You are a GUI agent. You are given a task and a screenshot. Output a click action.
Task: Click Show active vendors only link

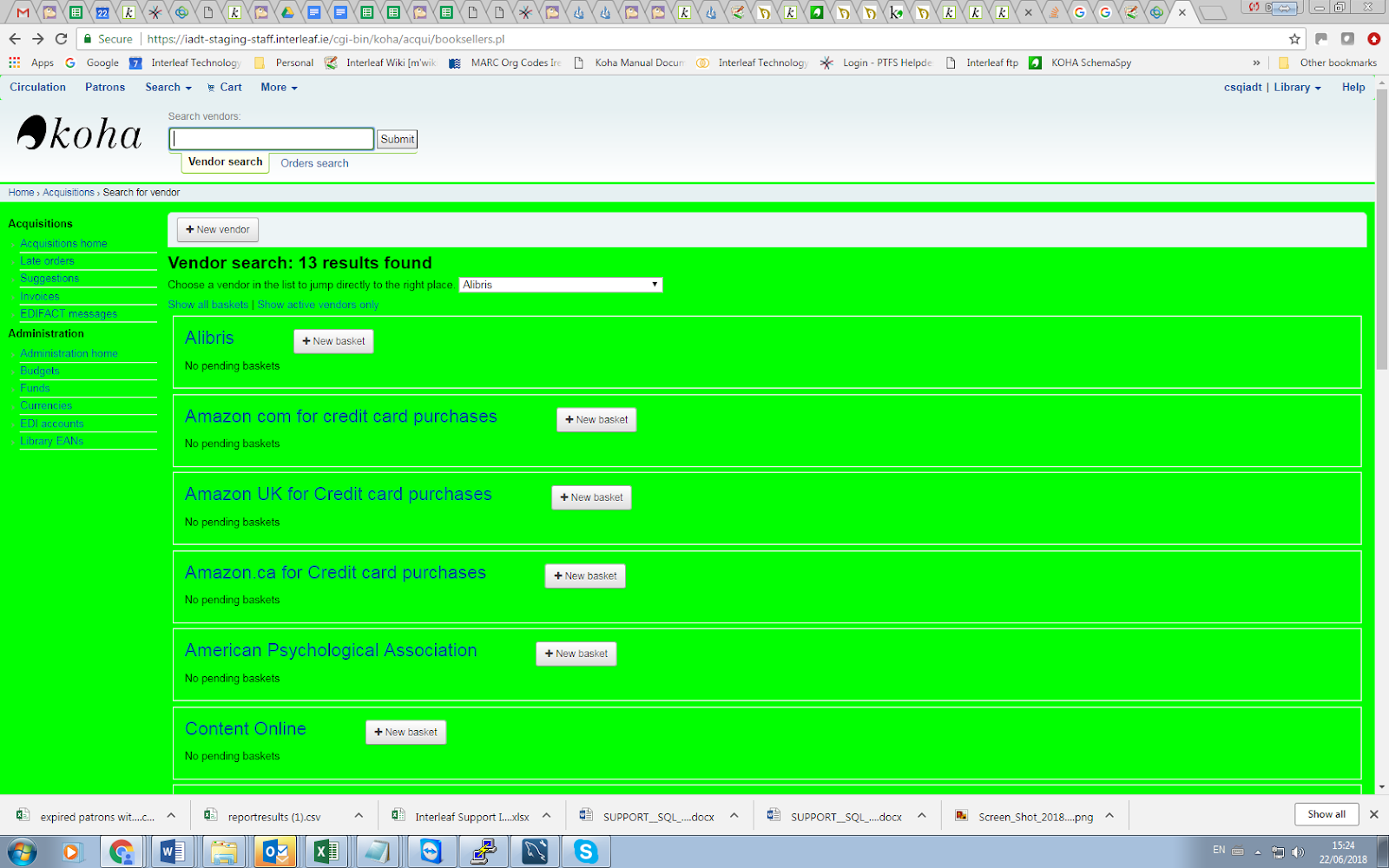point(318,305)
